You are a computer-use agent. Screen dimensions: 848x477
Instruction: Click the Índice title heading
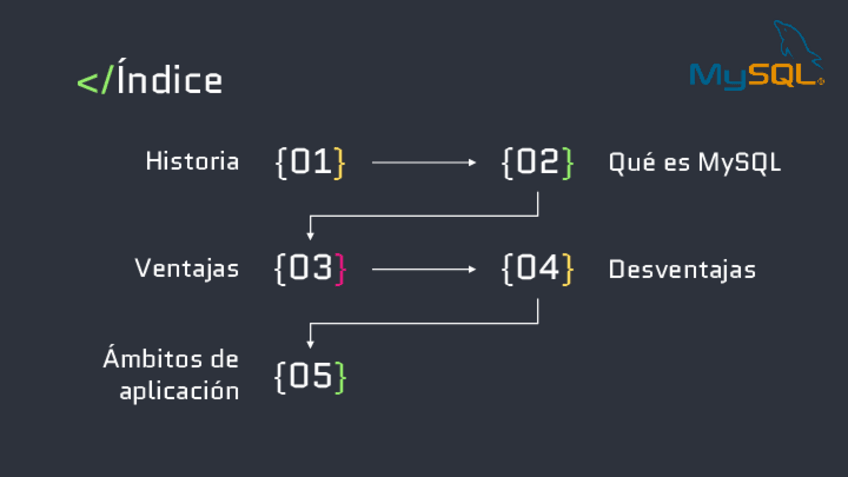pos(170,80)
